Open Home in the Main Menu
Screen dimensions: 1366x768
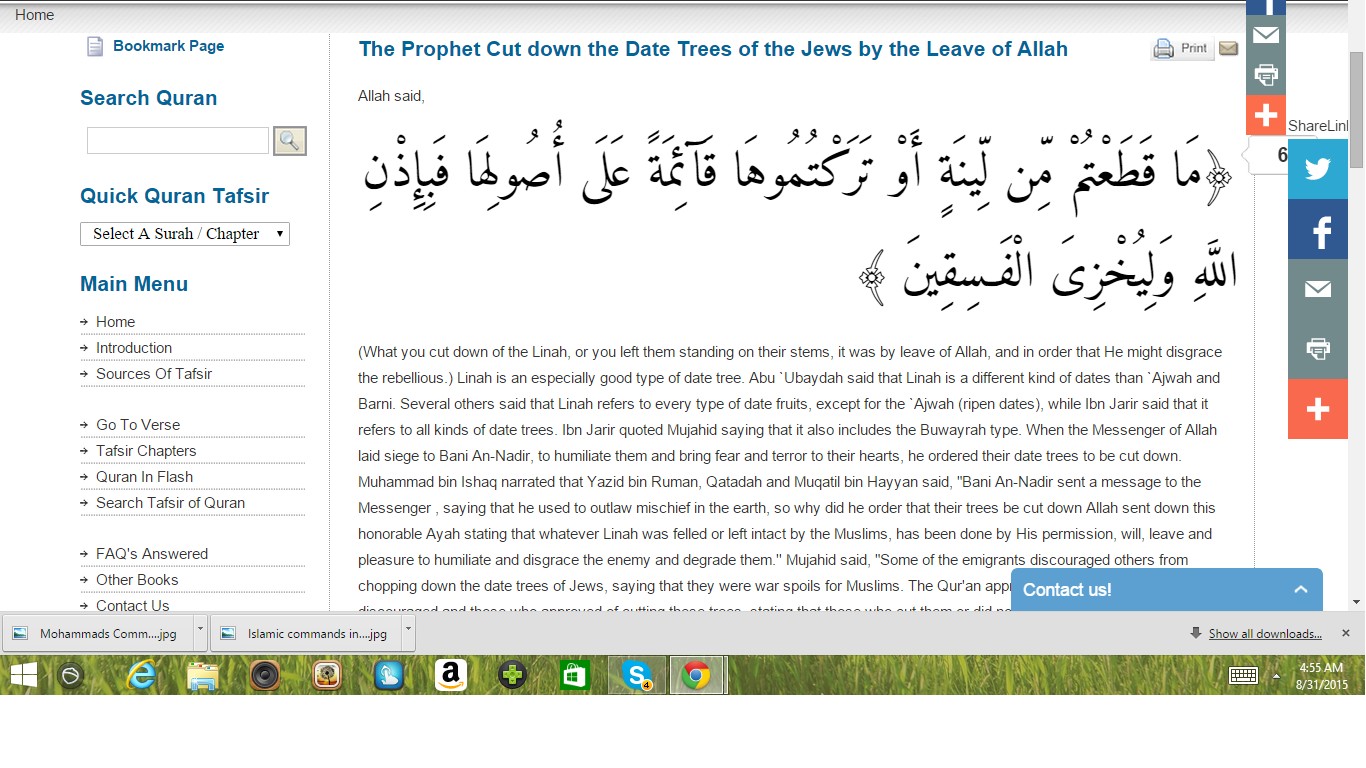tap(115, 322)
